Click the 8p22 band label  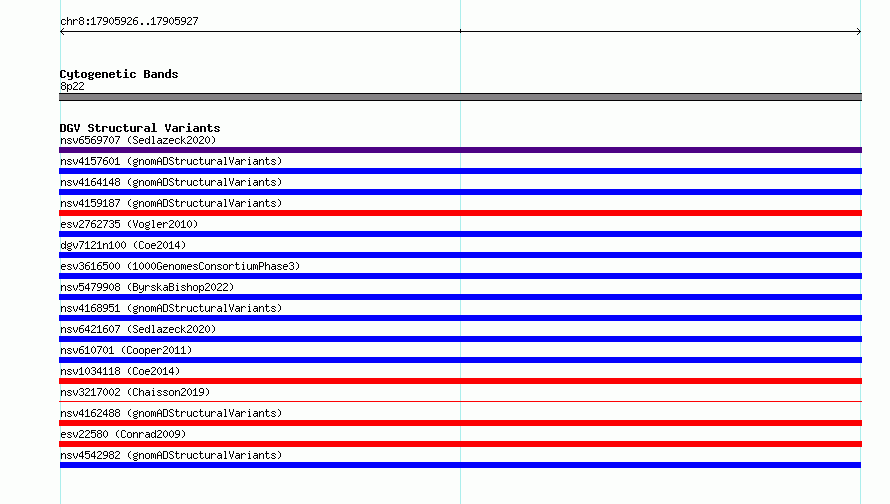pyautogui.click(x=72, y=86)
